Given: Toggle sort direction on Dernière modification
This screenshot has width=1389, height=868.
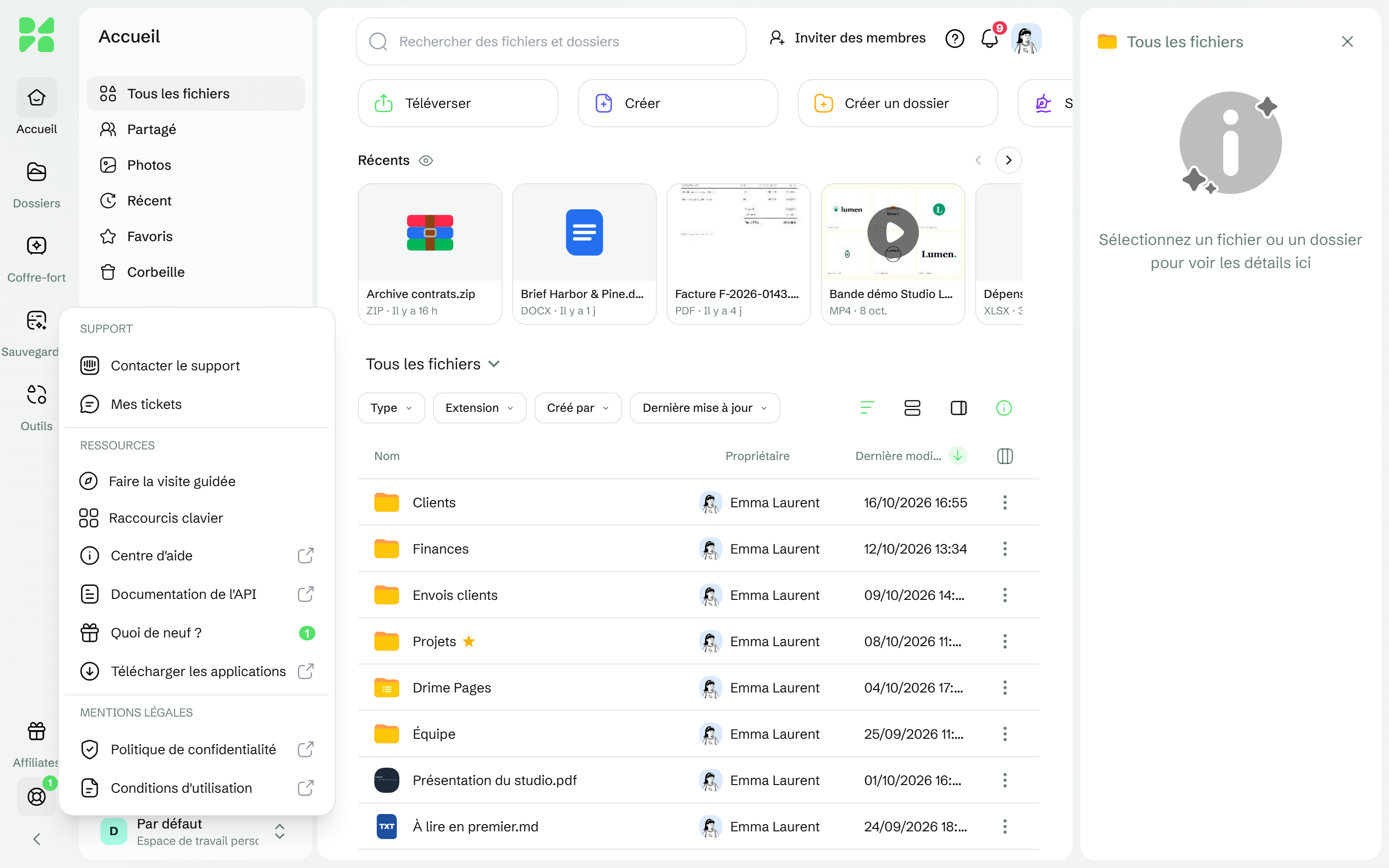Looking at the screenshot, I should pyautogui.click(x=957, y=455).
